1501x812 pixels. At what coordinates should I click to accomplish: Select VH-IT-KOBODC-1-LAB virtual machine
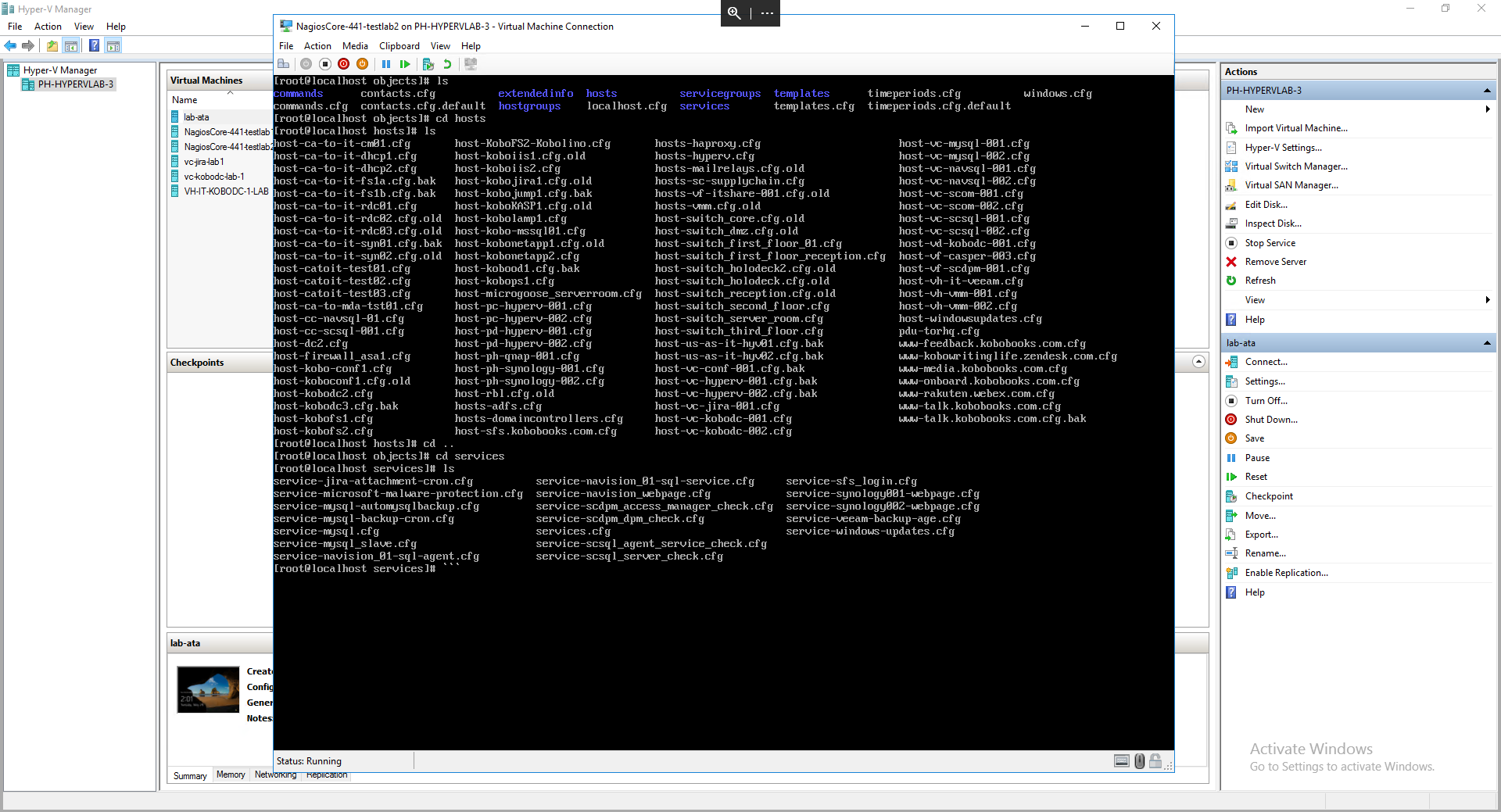tap(226, 191)
